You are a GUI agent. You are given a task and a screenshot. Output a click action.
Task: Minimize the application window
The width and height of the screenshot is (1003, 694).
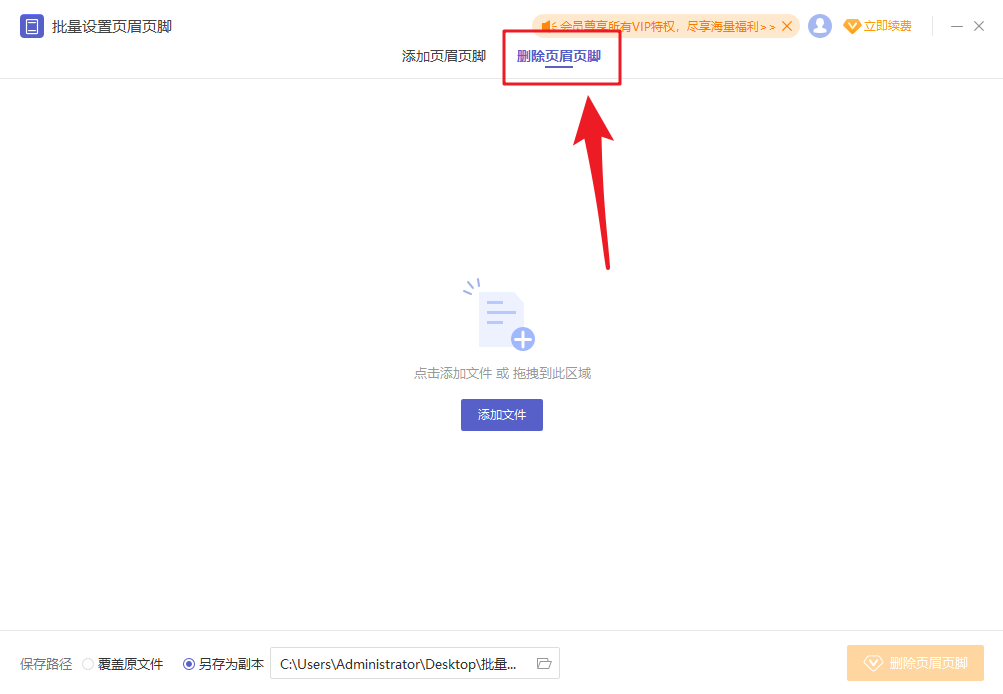pyautogui.click(x=956, y=25)
